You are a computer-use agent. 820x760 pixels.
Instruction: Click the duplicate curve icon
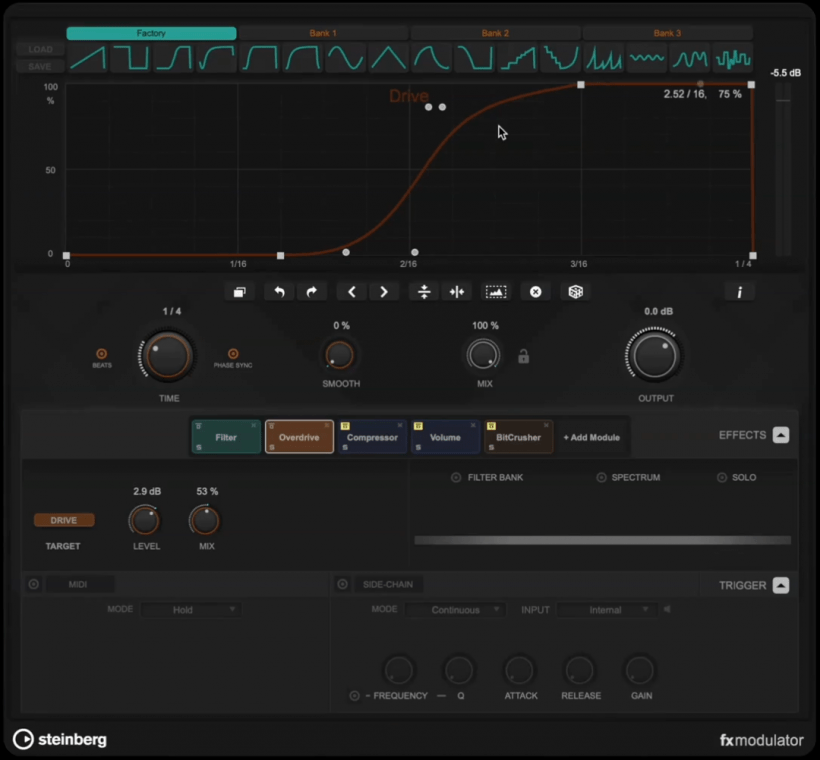coord(239,291)
